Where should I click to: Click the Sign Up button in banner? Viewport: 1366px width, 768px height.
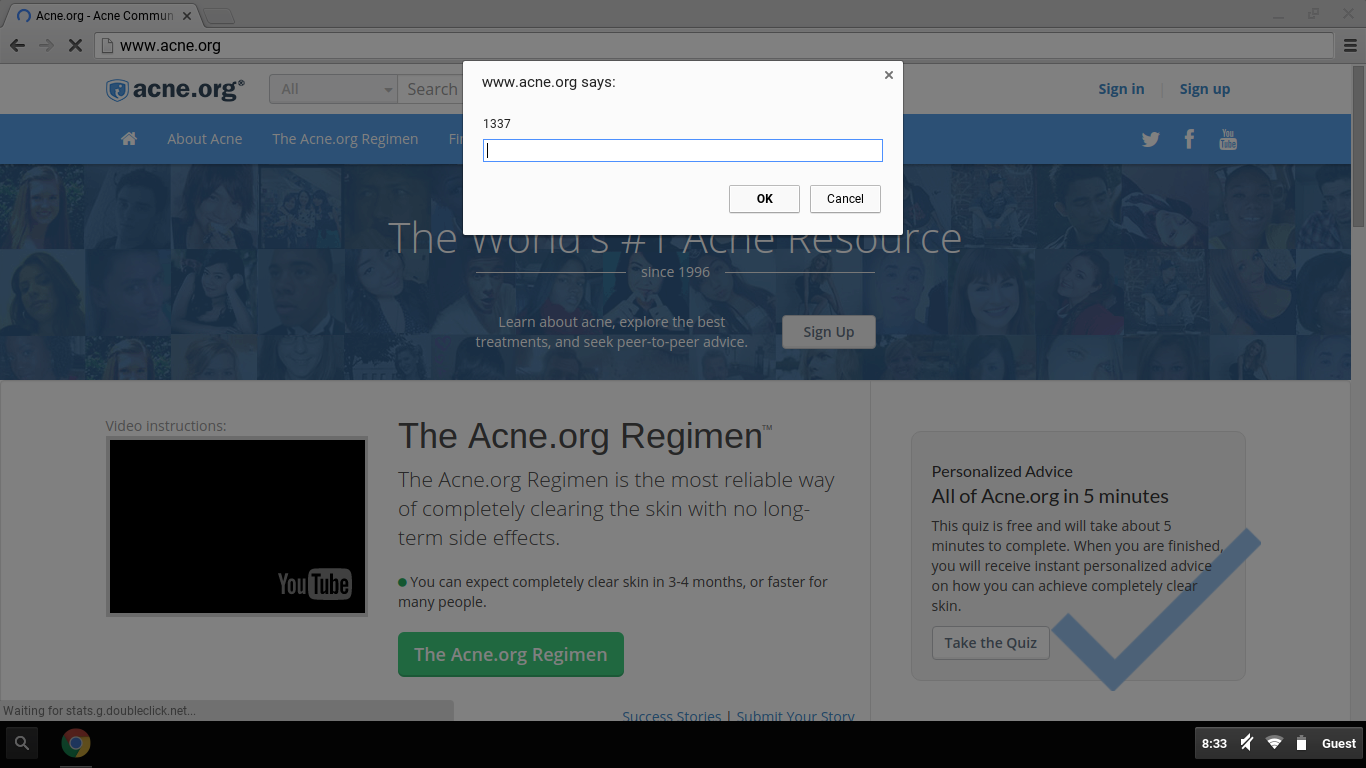point(829,332)
